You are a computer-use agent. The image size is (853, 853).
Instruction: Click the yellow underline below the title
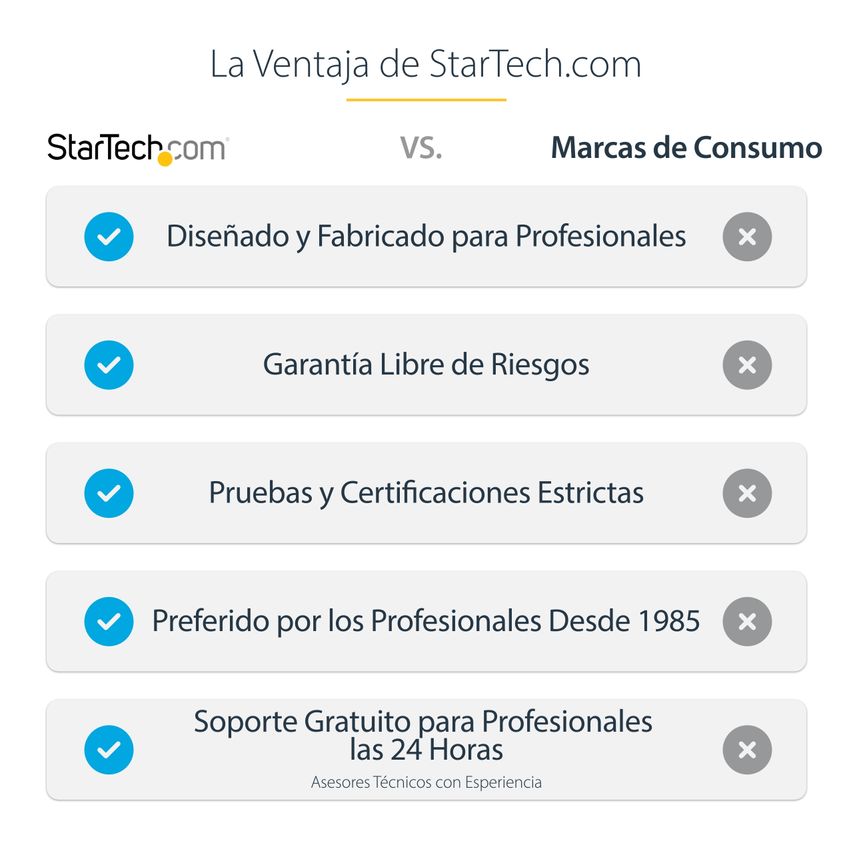coord(426,100)
